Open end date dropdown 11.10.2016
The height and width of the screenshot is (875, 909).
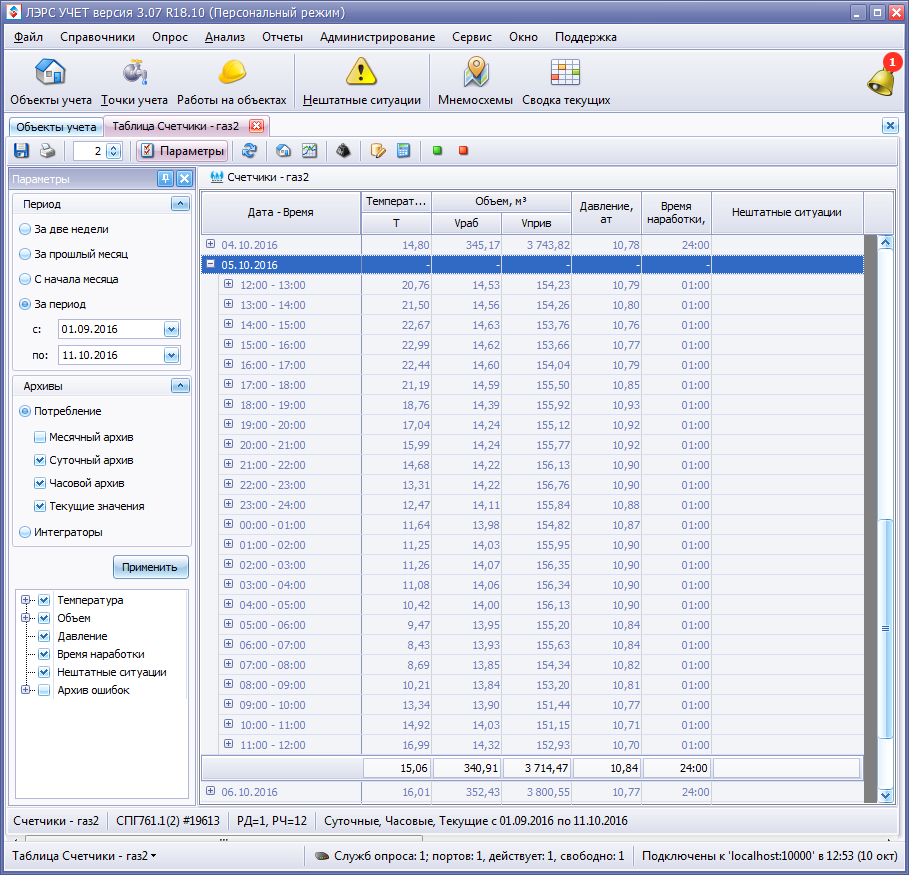click(x=172, y=355)
